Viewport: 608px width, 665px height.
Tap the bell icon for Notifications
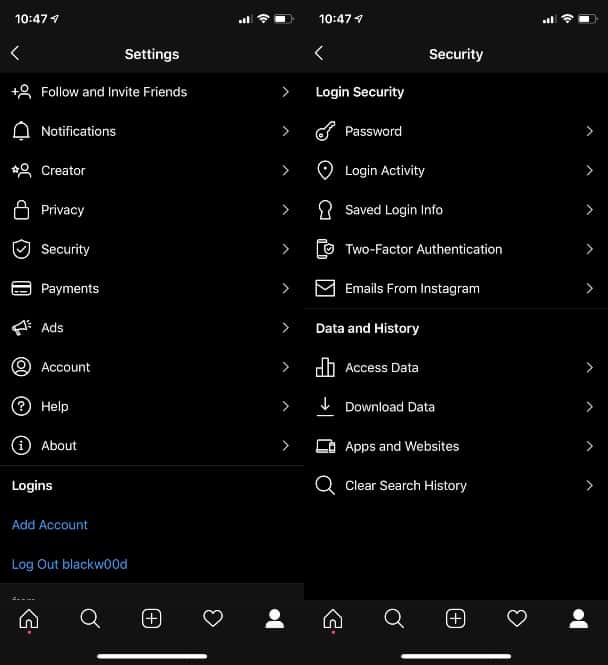[x=21, y=131]
